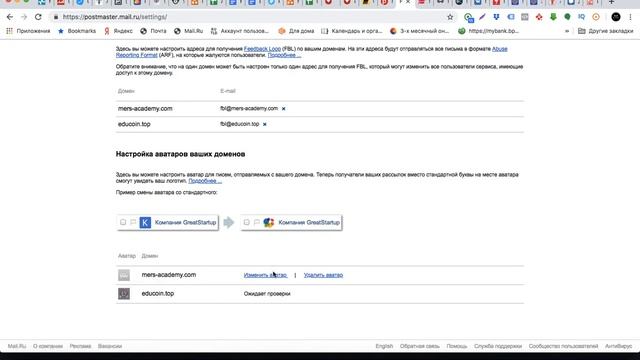The width and height of the screenshot is (640, 360).
Task: Open the 3-х месячный он... bookmark
Action: 420,31
